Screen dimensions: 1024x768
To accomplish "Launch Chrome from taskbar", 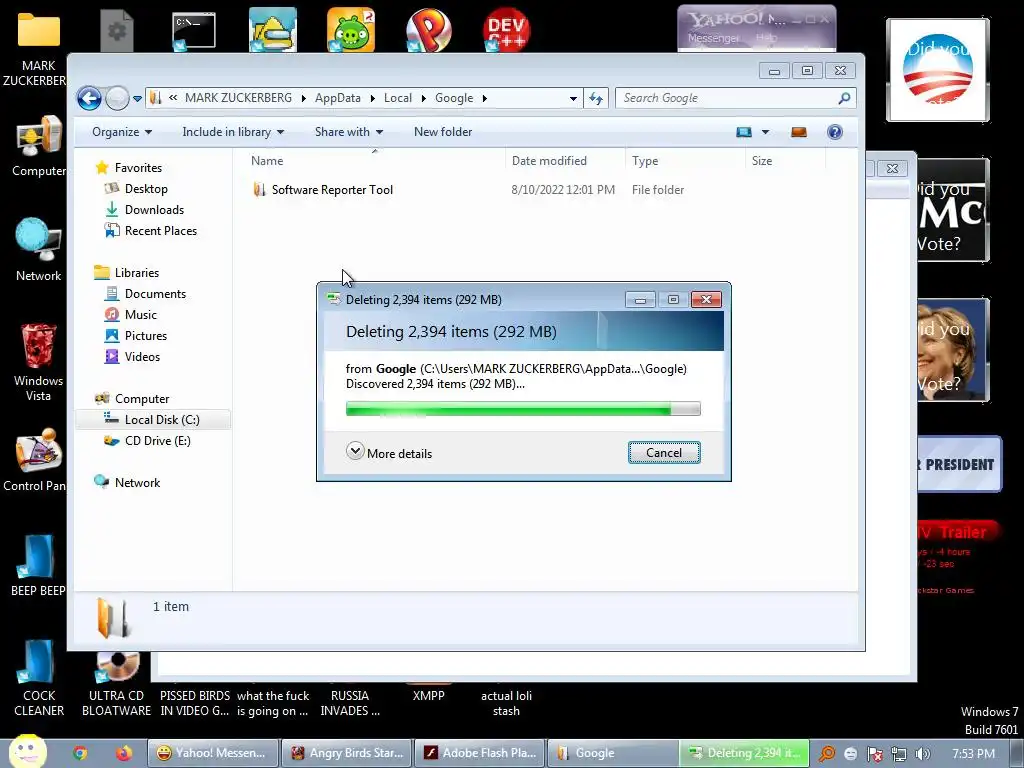I will tap(80, 753).
